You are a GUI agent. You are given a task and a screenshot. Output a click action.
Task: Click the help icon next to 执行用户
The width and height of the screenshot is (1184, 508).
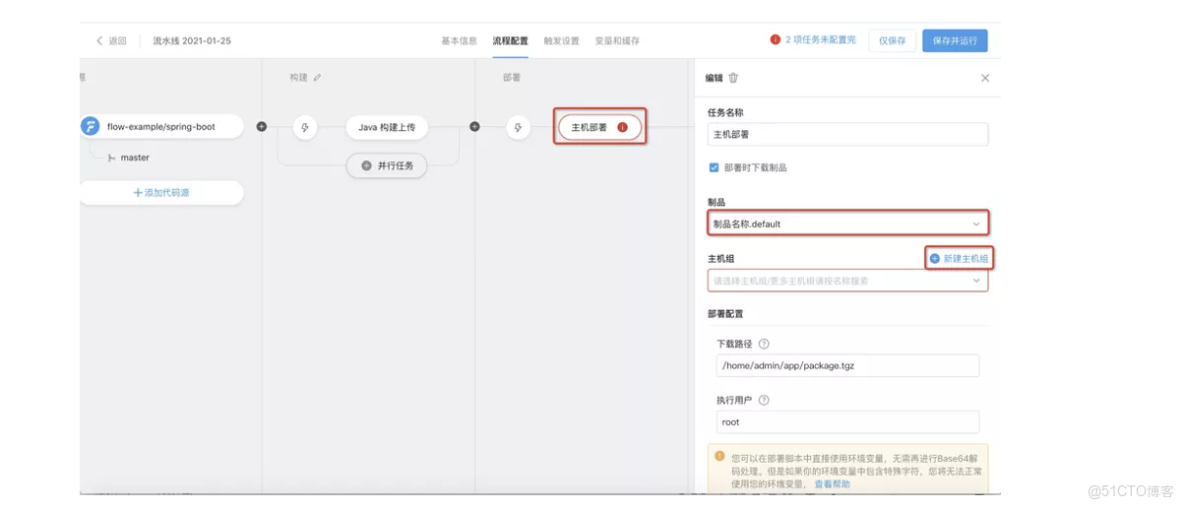coord(763,400)
